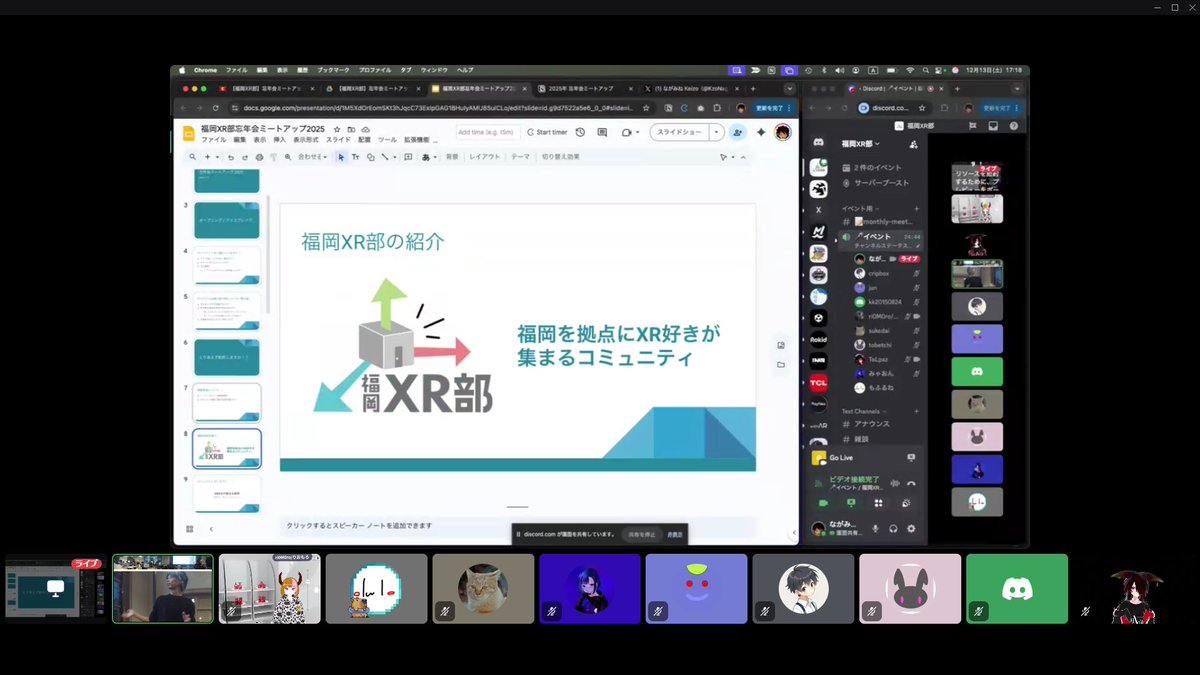
Task: Open the move-to-folder icon beside title
Action: pos(351,129)
